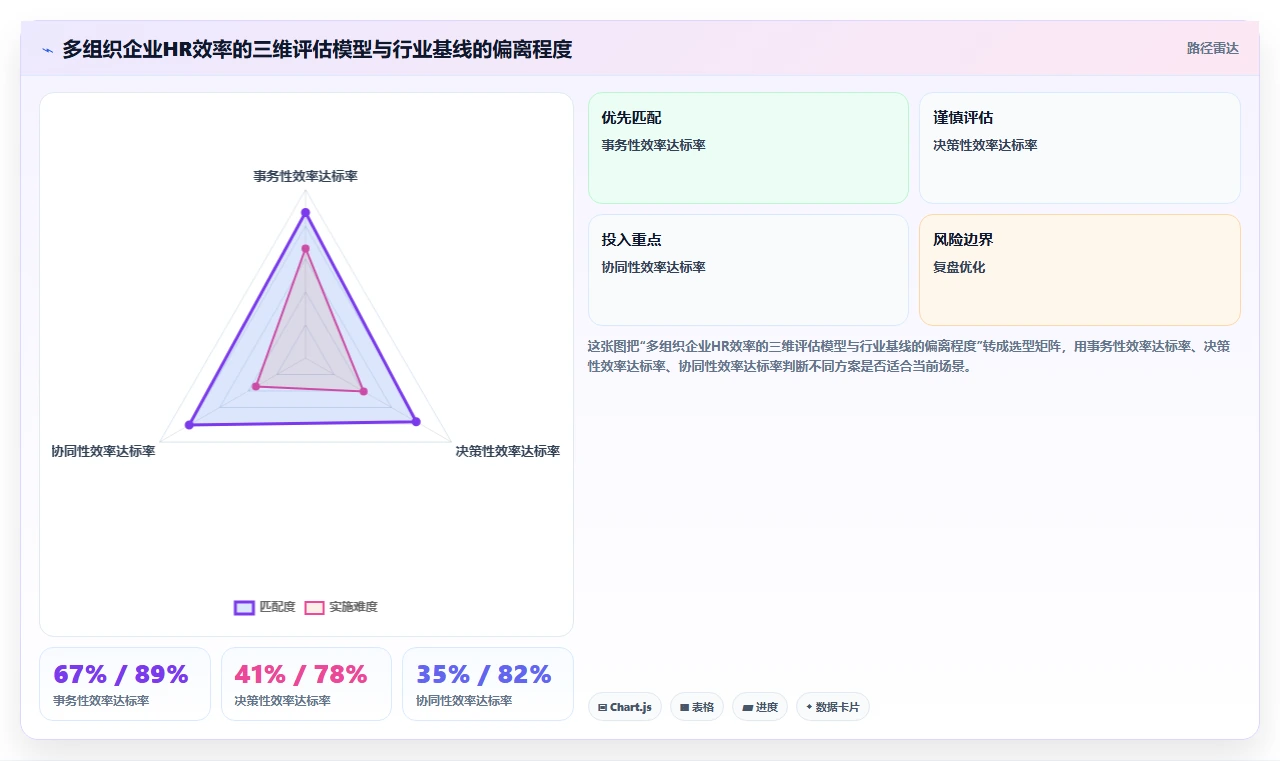This screenshot has height=761, width=1280.
Task: Click the pink 协同性 vertex data point
Action: click(x=256, y=386)
